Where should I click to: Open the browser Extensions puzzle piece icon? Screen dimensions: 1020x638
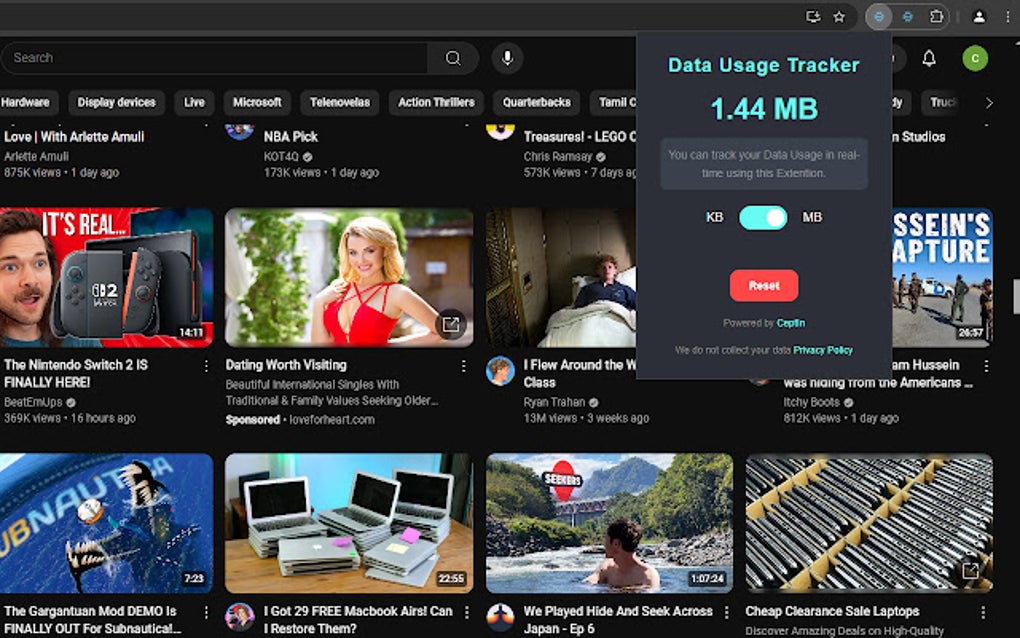coord(937,16)
